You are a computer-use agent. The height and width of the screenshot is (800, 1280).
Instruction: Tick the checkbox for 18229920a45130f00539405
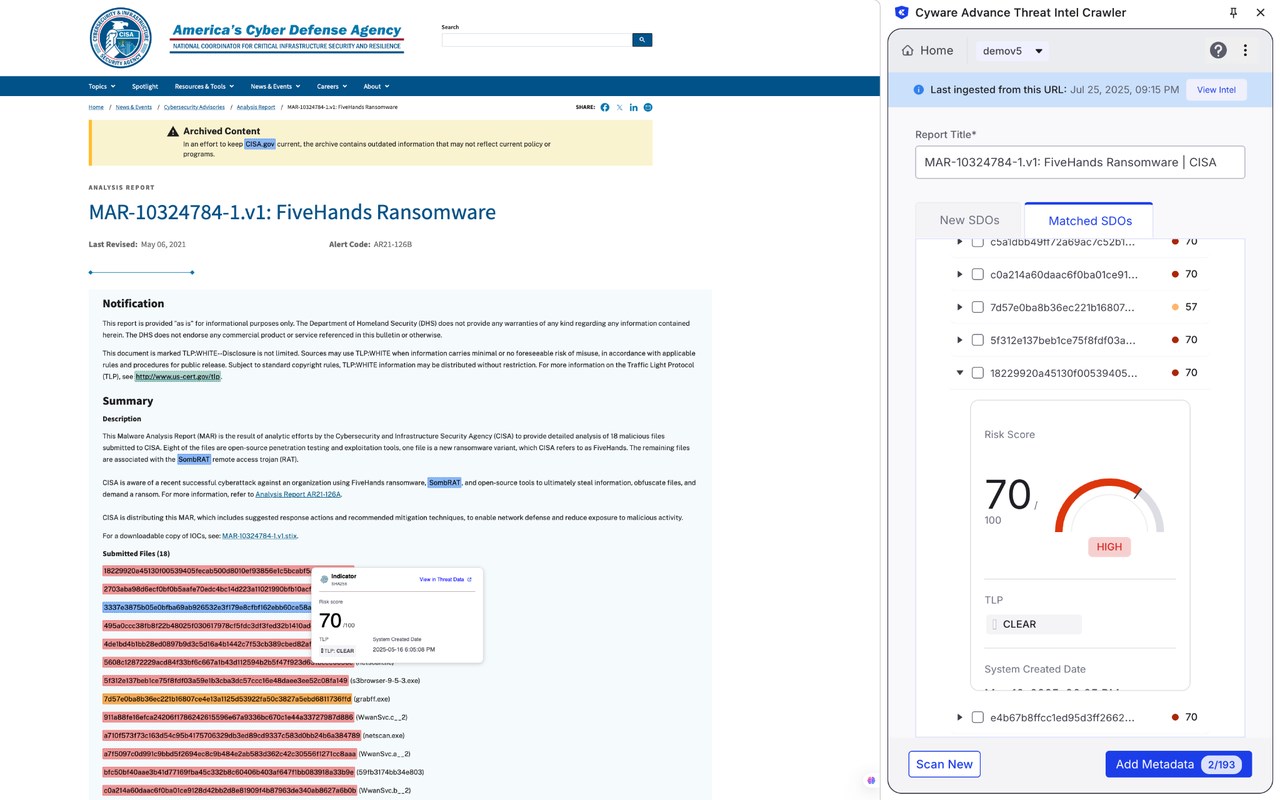(x=978, y=373)
